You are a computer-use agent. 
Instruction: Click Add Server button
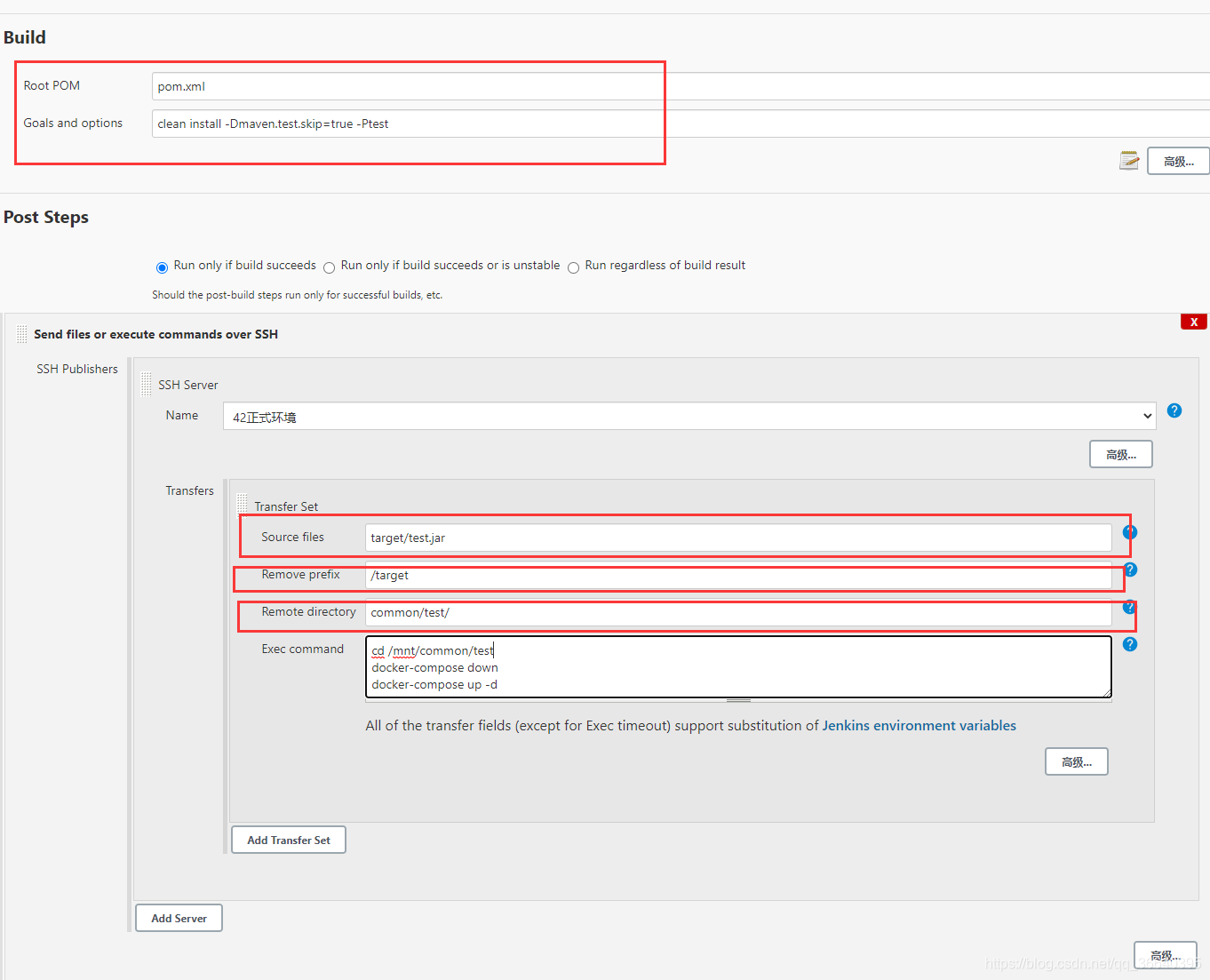[179, 918]
